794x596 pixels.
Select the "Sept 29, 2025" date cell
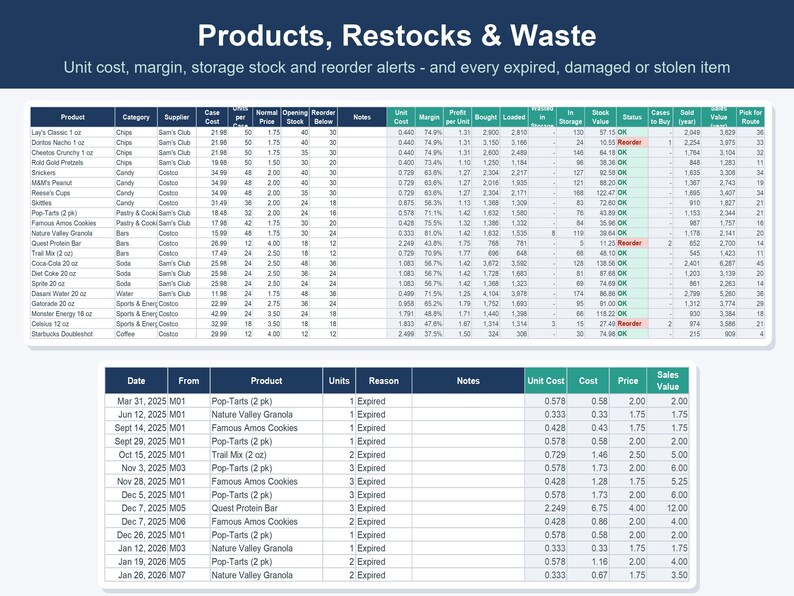tap(136, 441)
